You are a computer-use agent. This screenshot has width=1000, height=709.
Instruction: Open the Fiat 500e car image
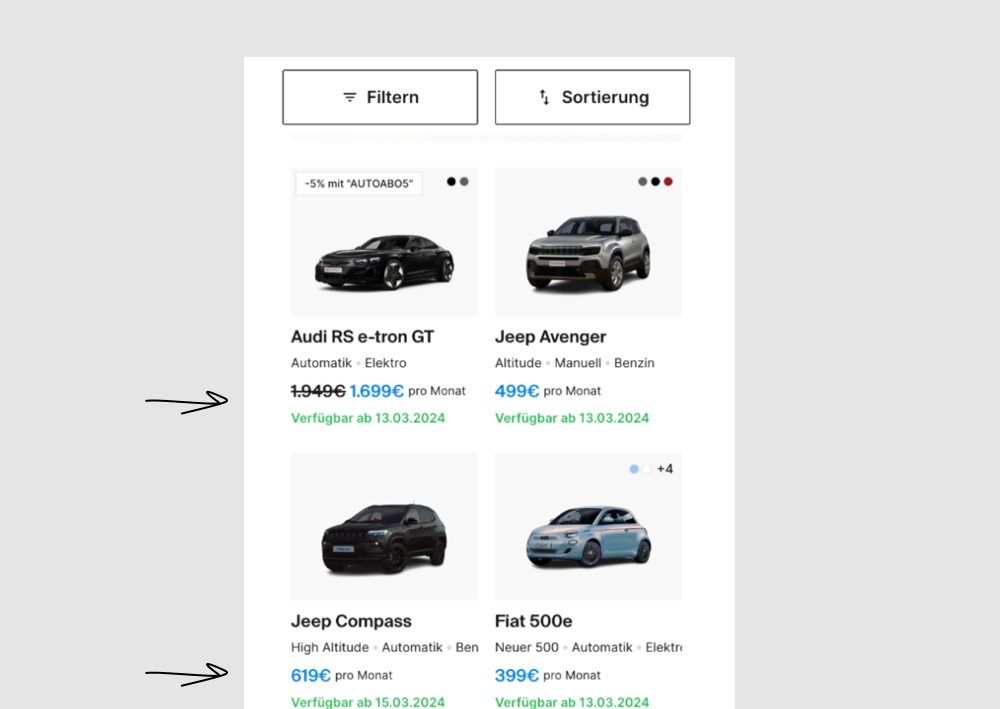[588, 537]
